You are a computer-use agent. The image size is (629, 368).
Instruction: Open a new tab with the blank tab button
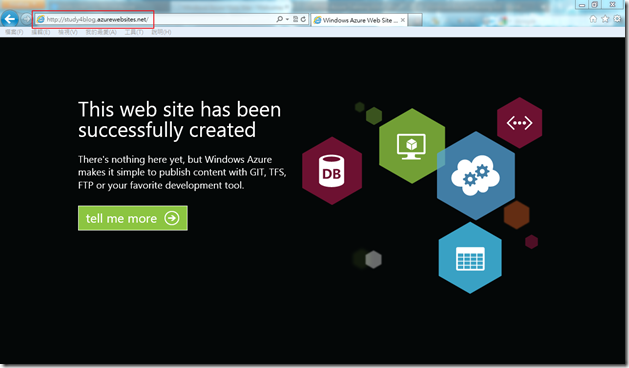click(415, 20)
